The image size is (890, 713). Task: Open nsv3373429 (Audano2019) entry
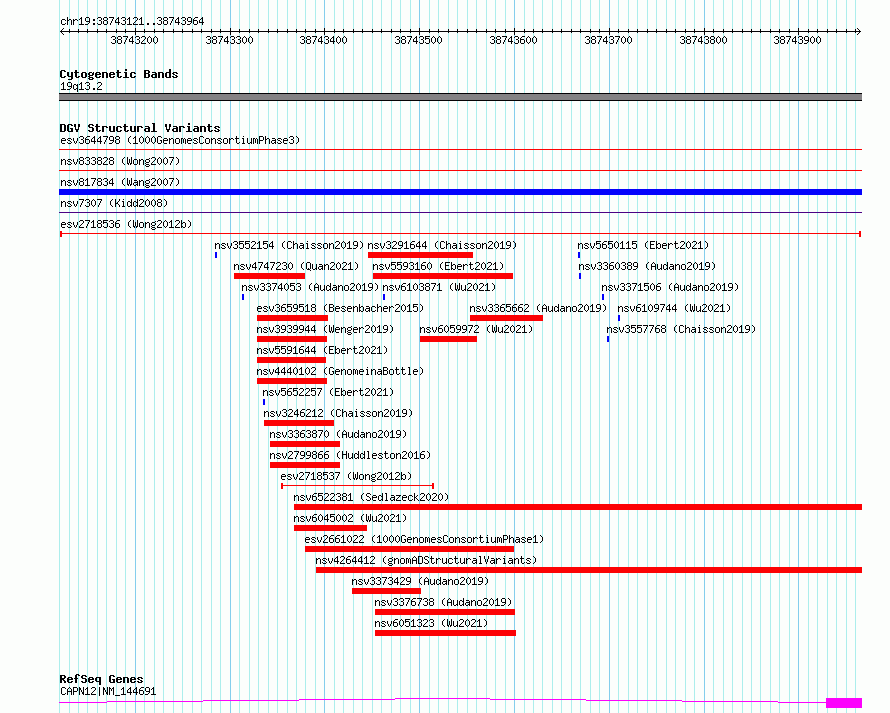point(420,581)
